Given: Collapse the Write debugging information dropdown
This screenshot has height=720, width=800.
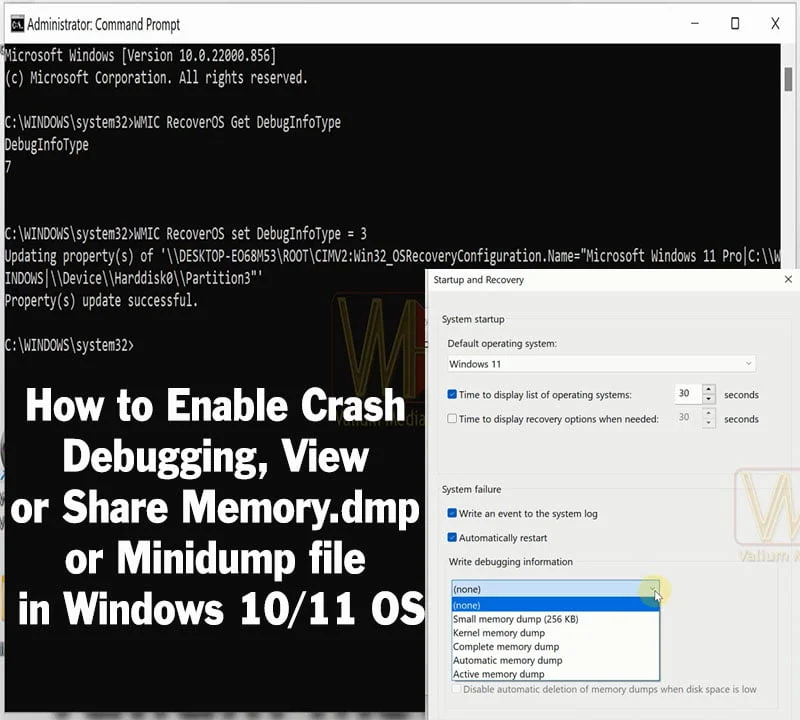Looking at the screenshot, I should pos(653,589).
